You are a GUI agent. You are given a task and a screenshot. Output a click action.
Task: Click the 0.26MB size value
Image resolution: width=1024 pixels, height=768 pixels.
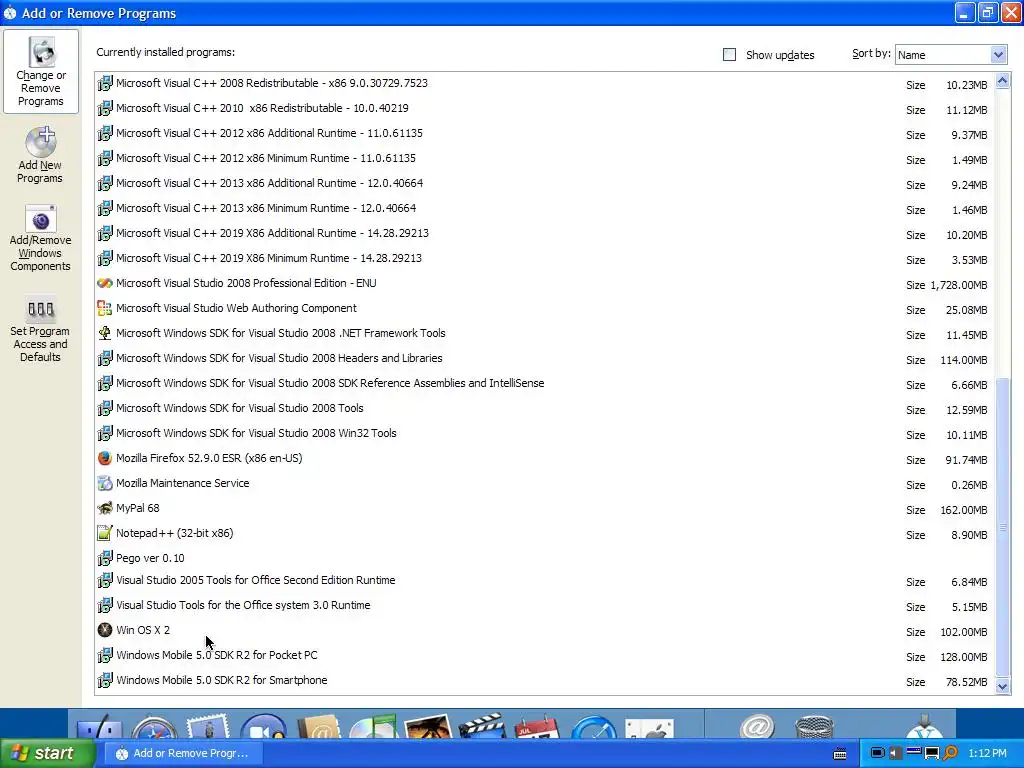pos(969,485)
